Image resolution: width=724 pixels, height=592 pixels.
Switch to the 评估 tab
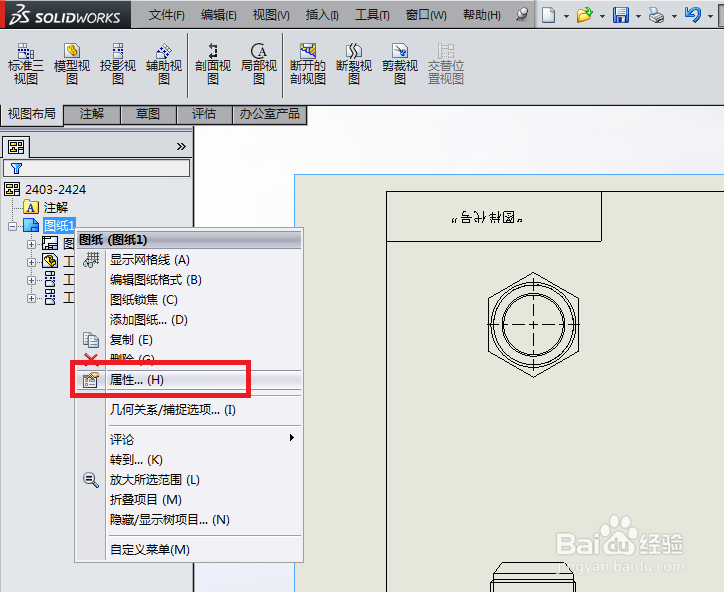click(204, 114)
